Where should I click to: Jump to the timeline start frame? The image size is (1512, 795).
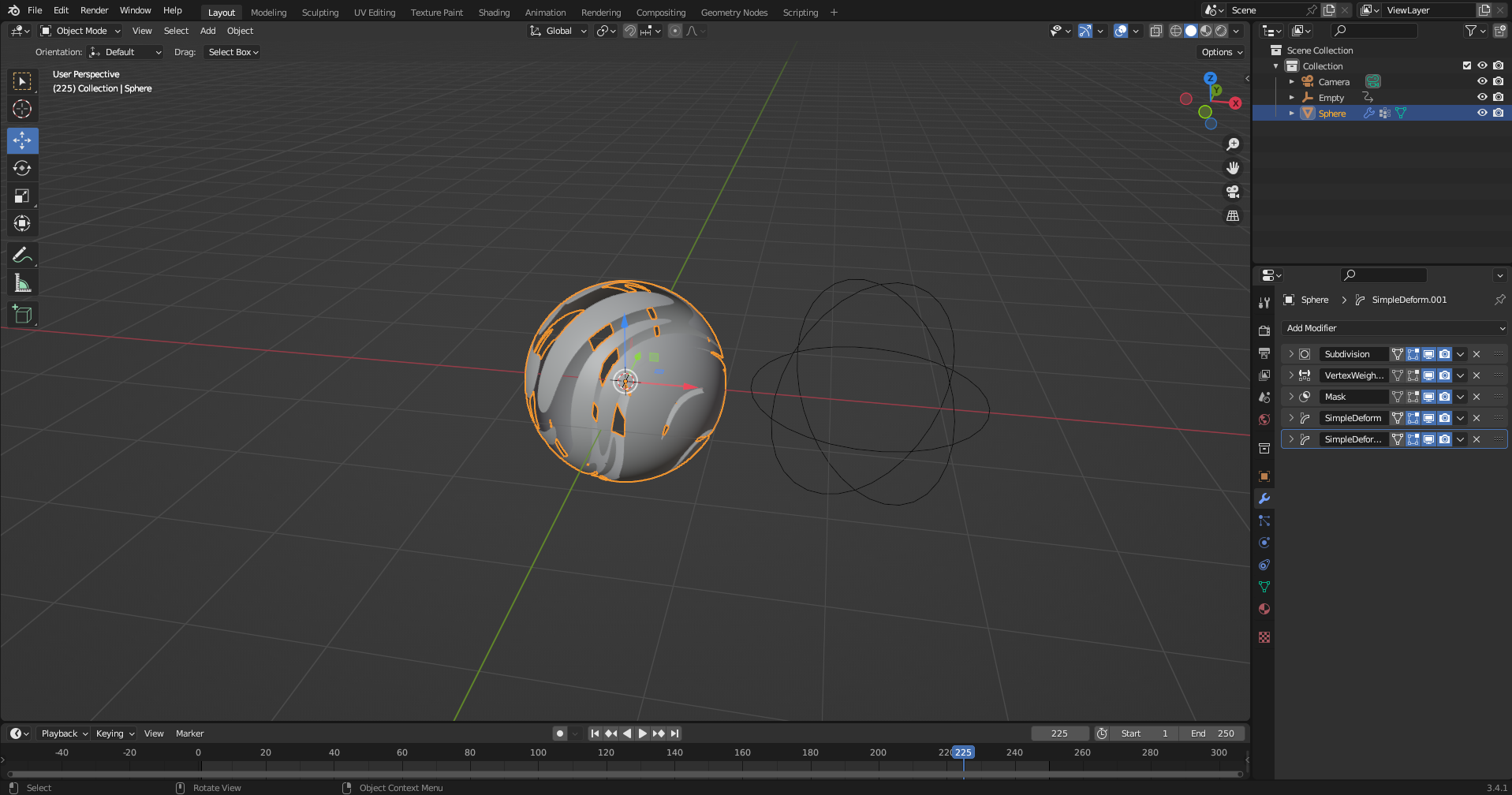(595, 733)
